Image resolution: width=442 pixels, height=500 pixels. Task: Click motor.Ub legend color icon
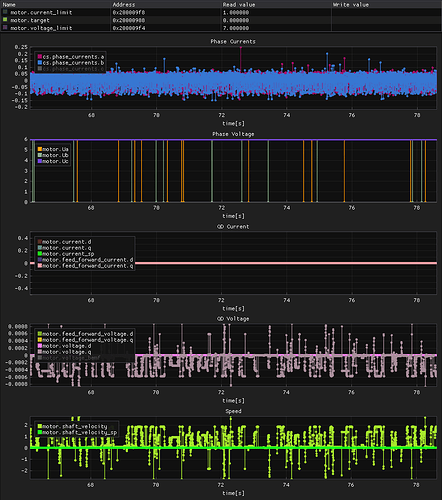click(x=40, y=155)
